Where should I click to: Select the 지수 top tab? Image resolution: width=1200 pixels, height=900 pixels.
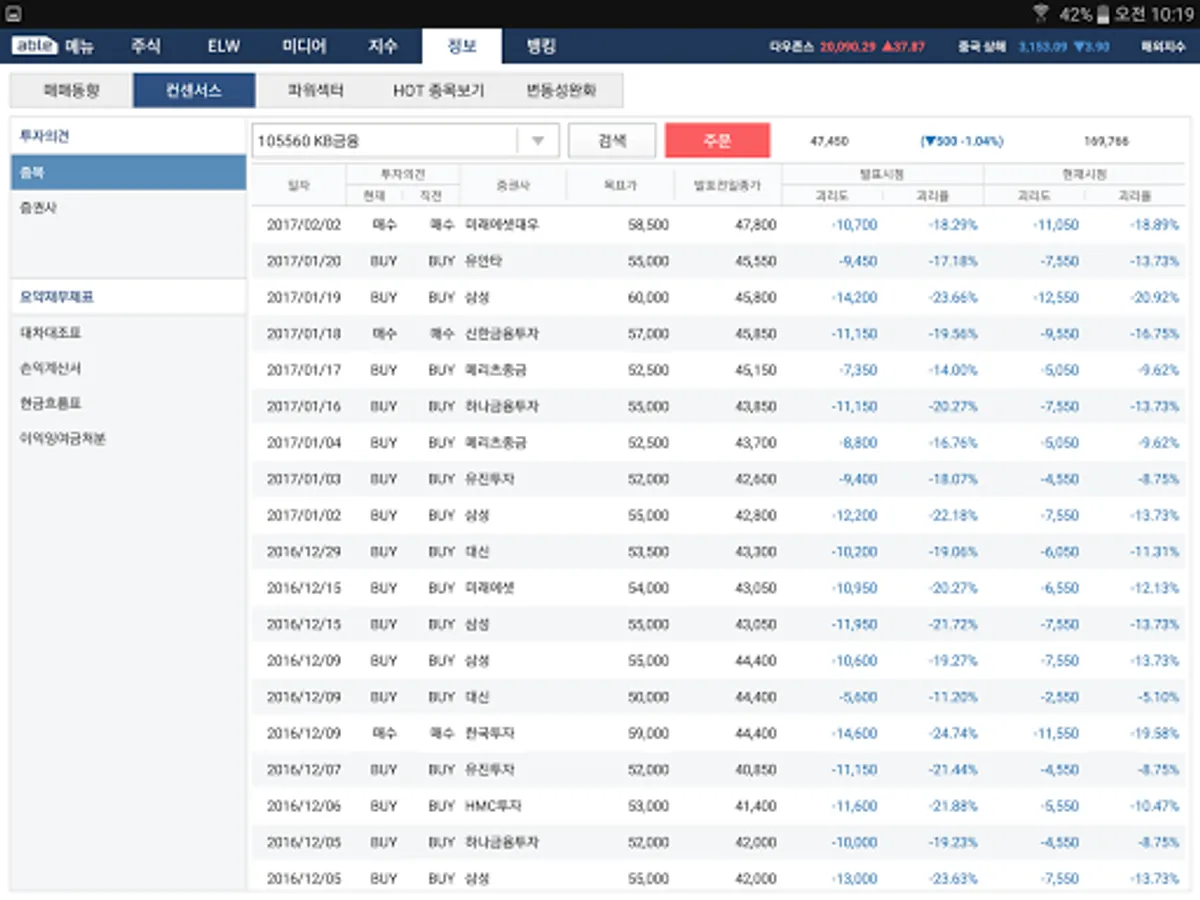383,46
